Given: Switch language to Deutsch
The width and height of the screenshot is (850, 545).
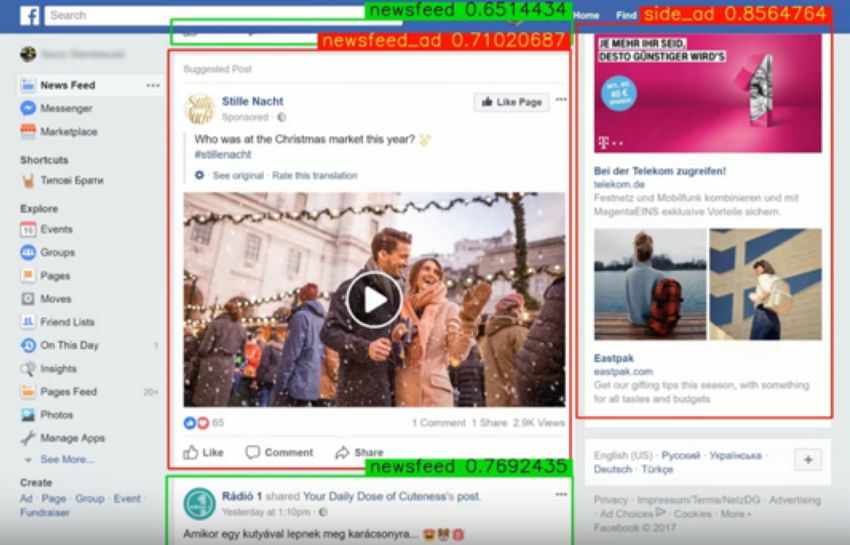Looking at the screenshot, I should click(x=613, y=469).
